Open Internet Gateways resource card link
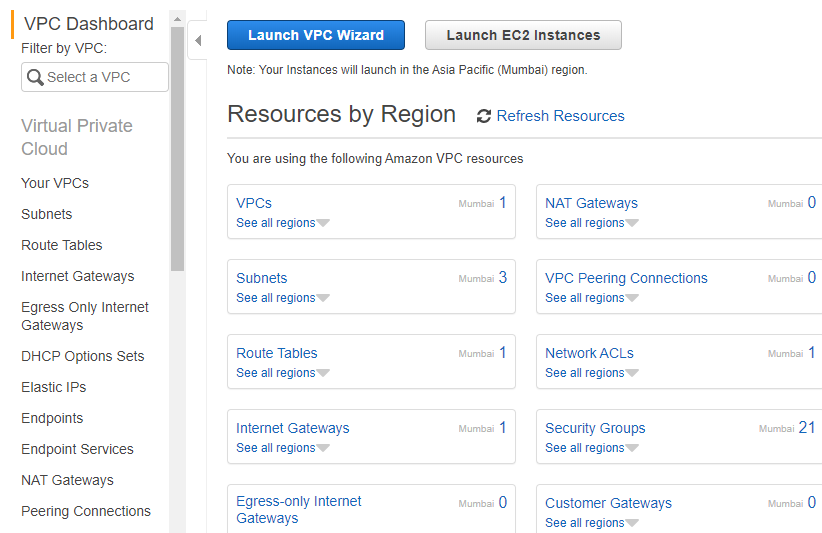The width and height of the screenshot is (822, 533). click(293, 428)
